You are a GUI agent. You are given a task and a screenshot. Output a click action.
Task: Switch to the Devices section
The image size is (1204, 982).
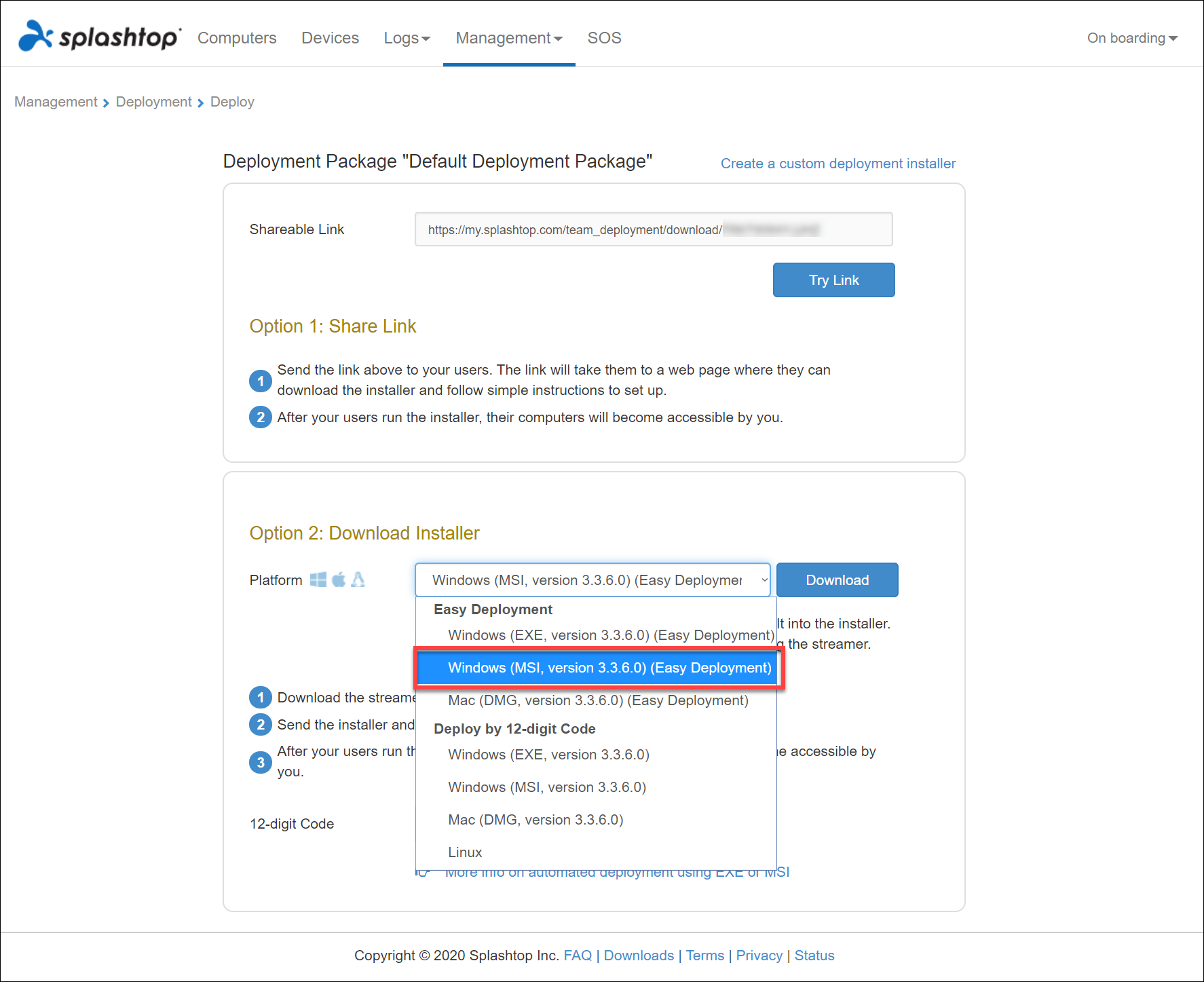tap(330, 38)
